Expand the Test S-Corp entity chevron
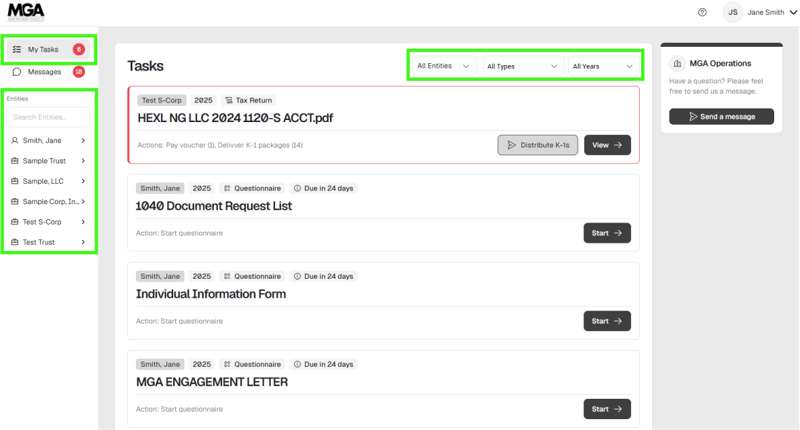 click(x=83, y=222)
